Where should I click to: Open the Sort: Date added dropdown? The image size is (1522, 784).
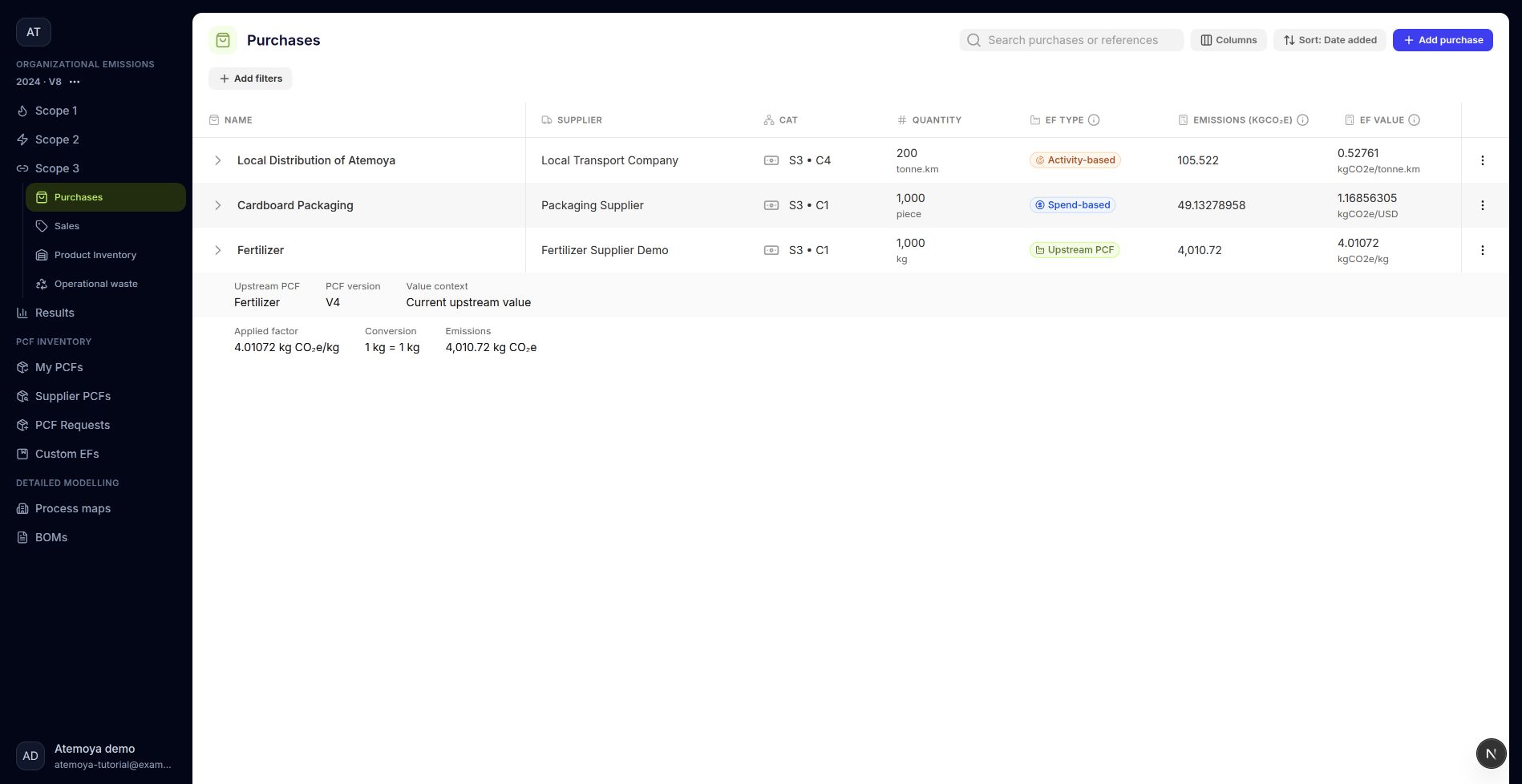point(1330,40)
